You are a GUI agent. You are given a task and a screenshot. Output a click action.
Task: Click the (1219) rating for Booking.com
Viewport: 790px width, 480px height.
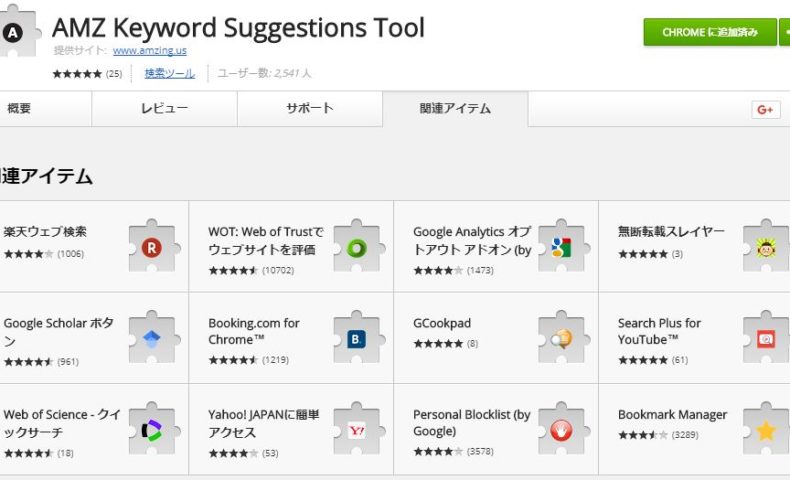click(x=249, y=360)
